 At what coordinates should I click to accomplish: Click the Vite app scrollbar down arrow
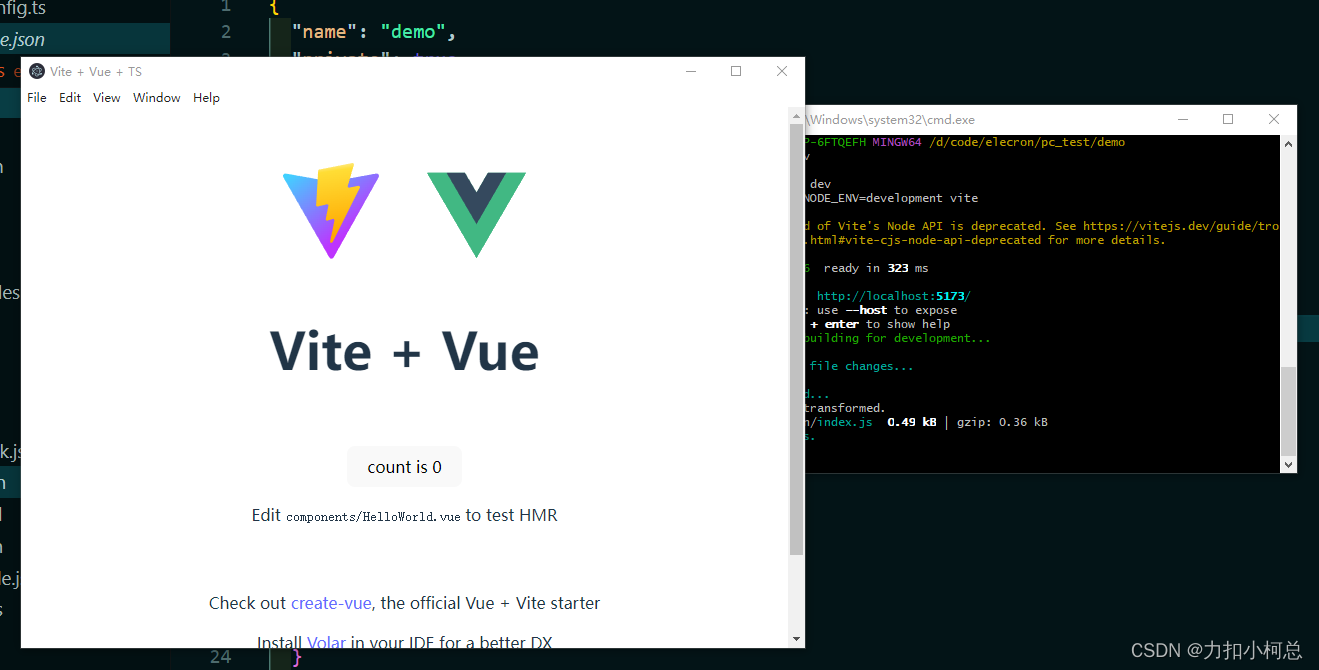point(796,639)
